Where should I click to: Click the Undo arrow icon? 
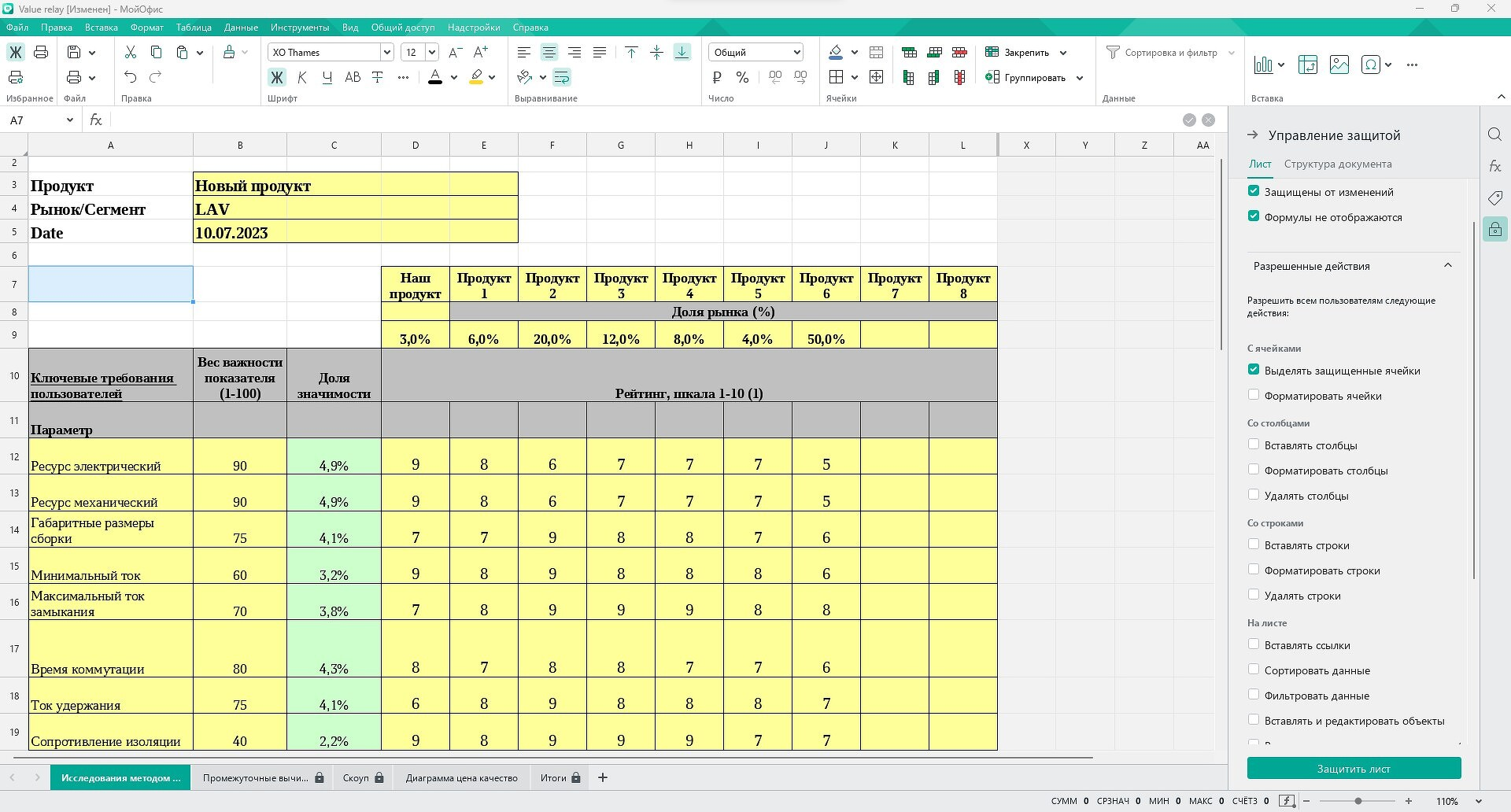(x=131, y=77)
